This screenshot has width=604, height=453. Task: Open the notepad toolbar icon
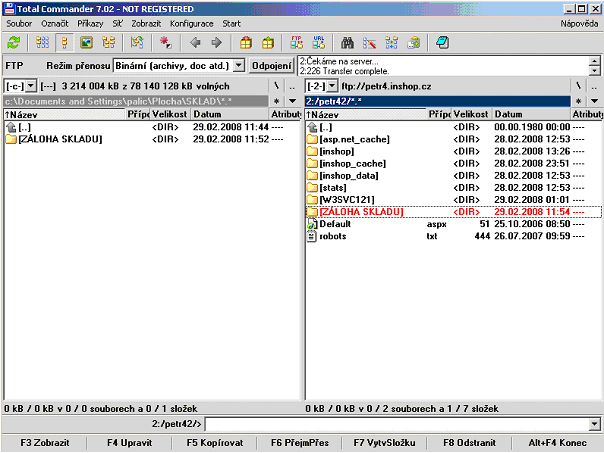[x=442, y=42]
